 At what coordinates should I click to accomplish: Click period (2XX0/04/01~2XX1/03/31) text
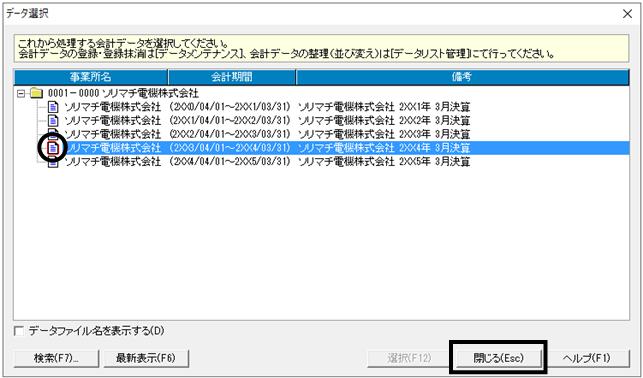coord(230,107)
